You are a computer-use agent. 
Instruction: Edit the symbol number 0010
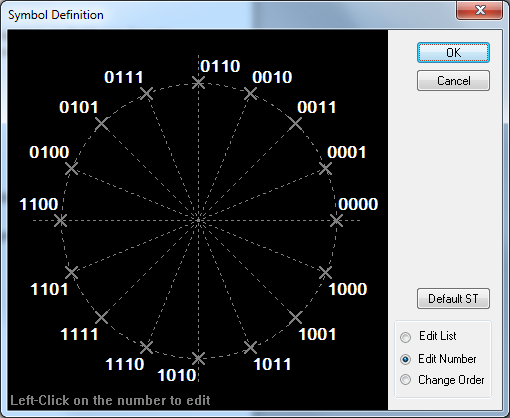tap(272, 77)
